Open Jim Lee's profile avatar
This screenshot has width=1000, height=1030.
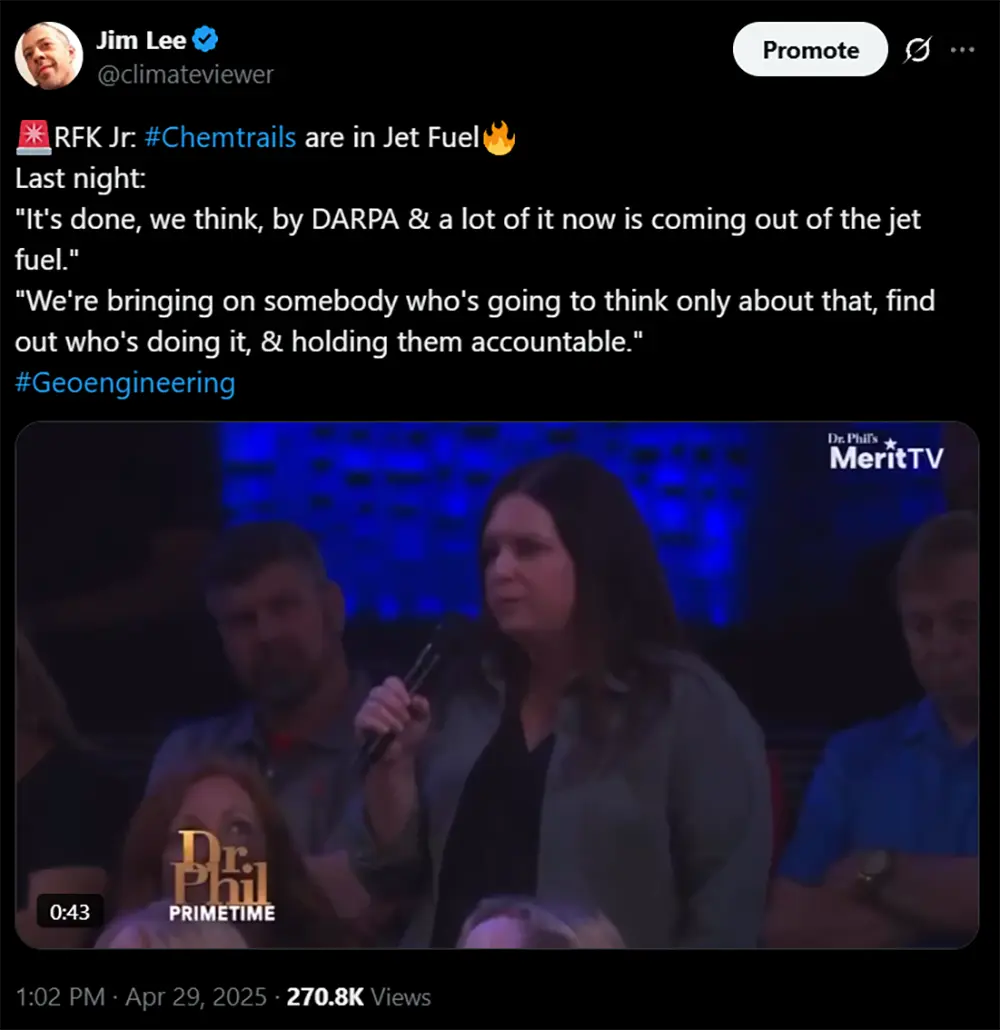(x=49, y=55)
